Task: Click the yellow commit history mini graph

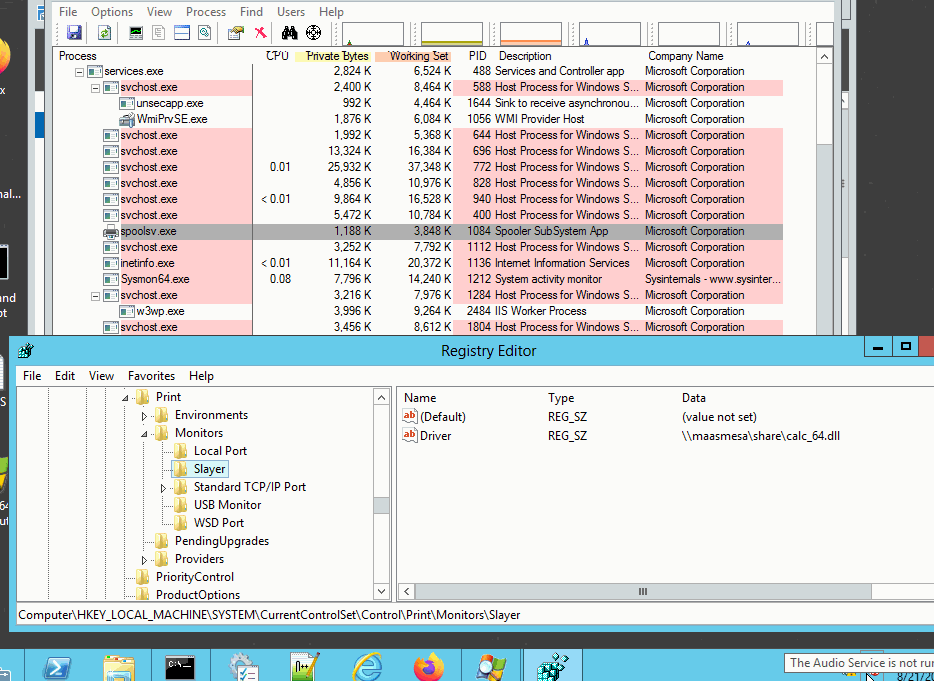Action: coord(452,33)
